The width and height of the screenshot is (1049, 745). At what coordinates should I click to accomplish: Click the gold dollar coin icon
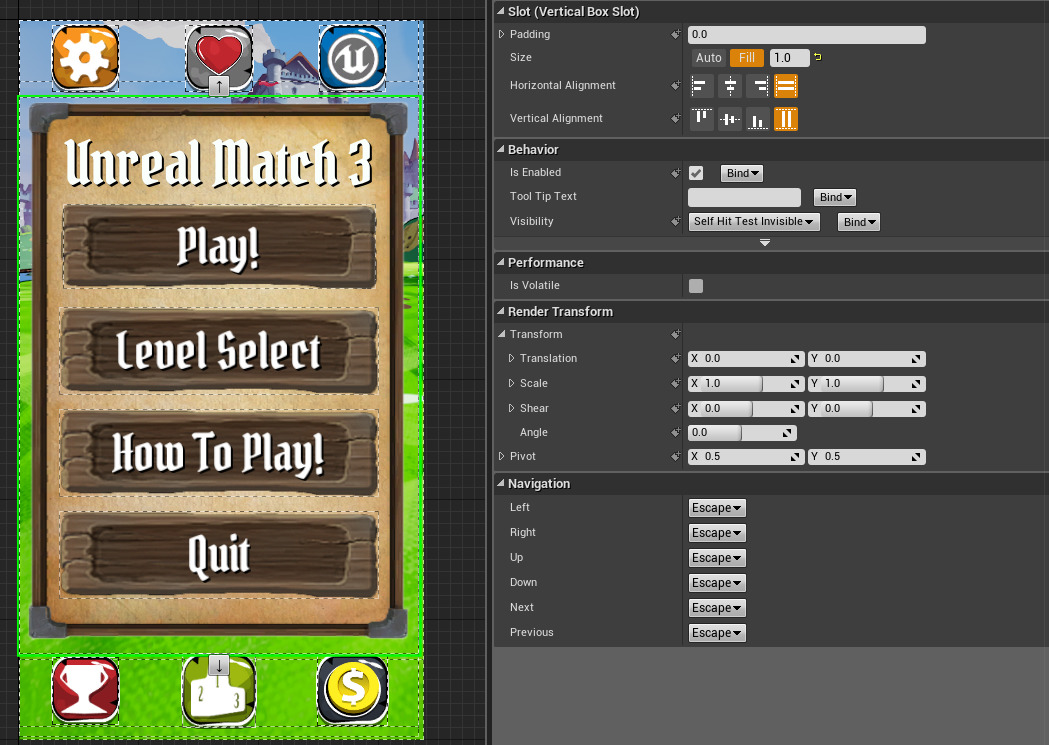pos(352,690)
